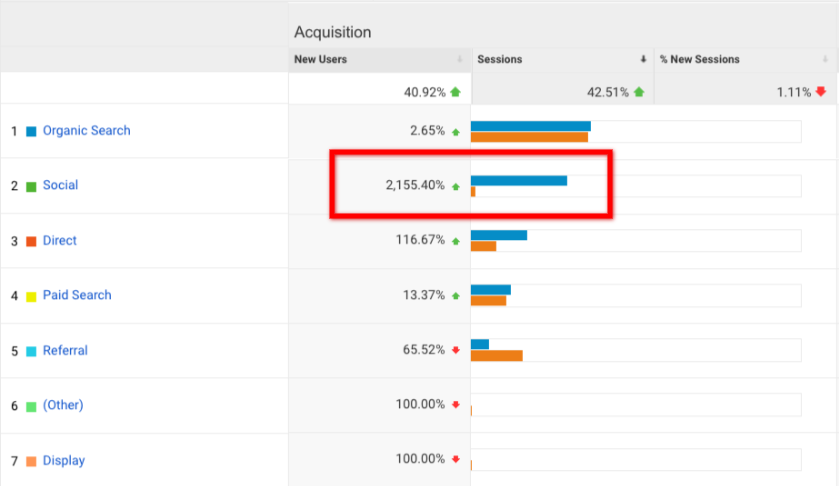The image size is (839, 486).
Task: Click the green arrow next to 2,155.40%
Action: click(x=456, y=186)
